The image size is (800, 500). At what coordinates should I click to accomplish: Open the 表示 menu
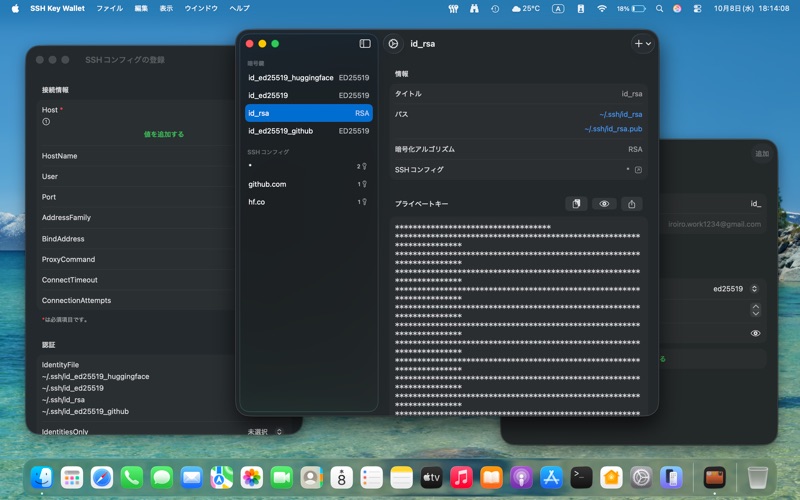166,8
